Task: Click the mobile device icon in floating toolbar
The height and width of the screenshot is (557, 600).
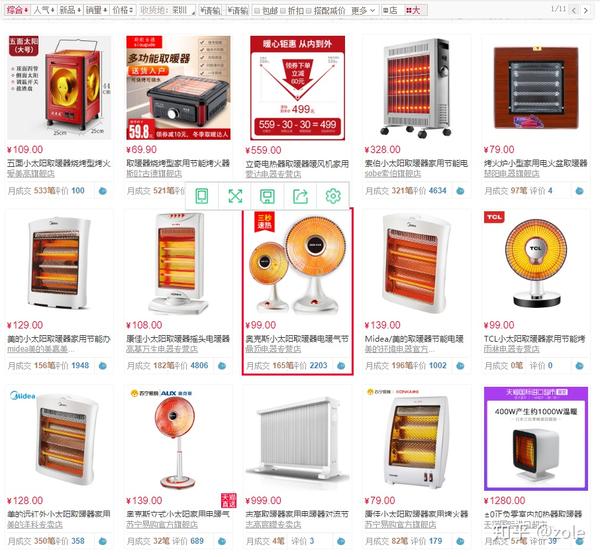Action: coord(202,196)
